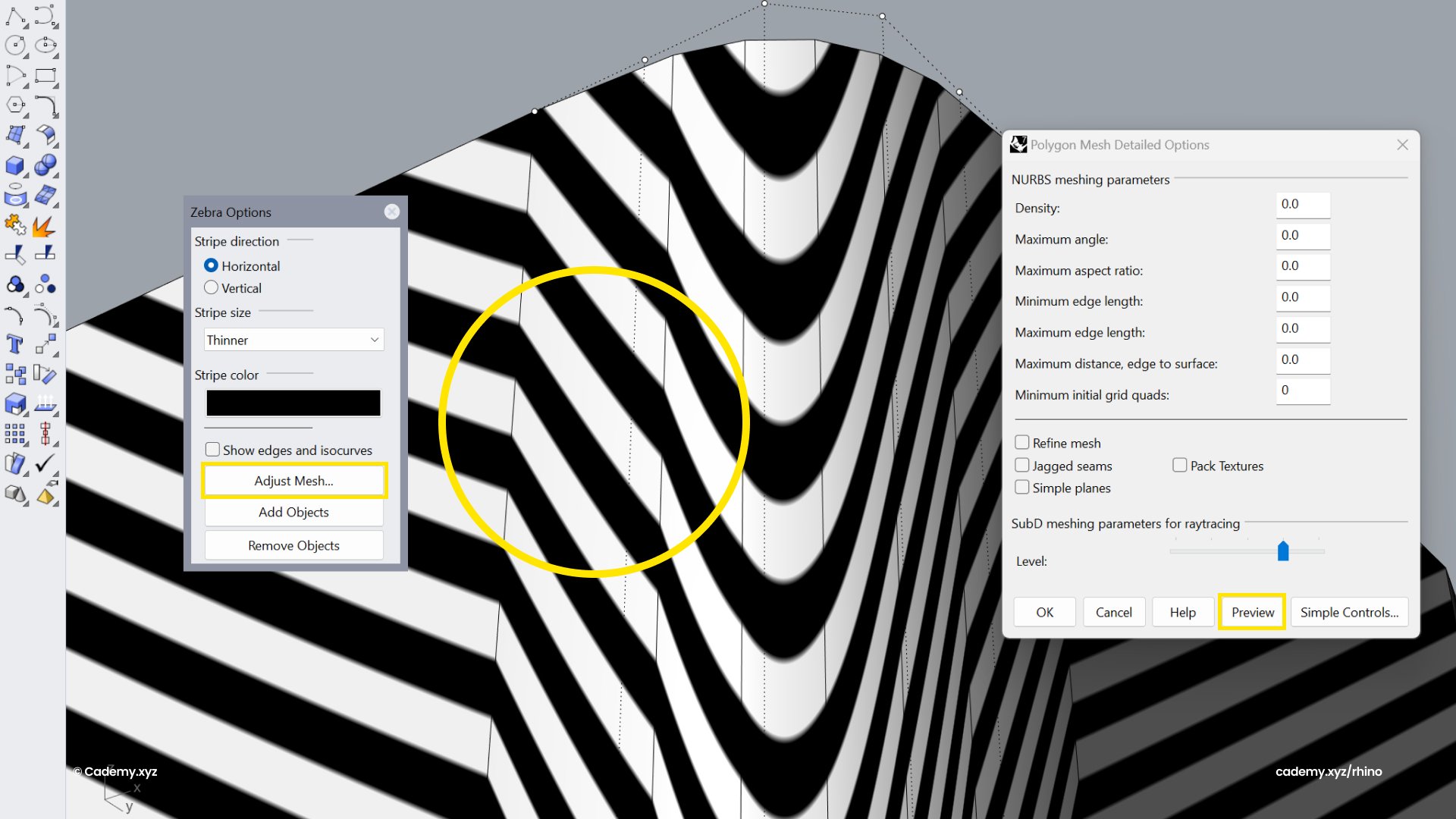Click the Maximum edge length field
This screenshot has width=1456, height=819.
1303,328
